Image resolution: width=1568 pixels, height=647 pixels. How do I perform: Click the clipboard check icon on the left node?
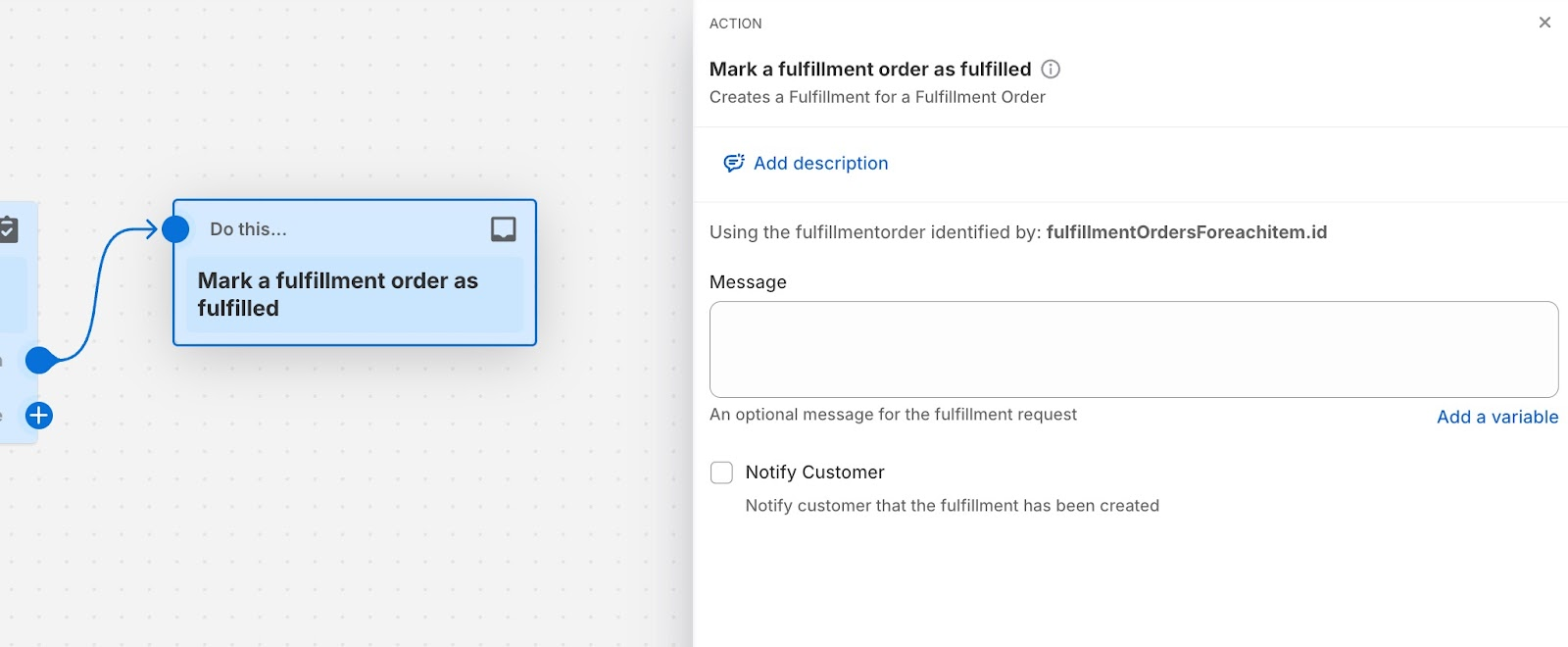(8, 229)
